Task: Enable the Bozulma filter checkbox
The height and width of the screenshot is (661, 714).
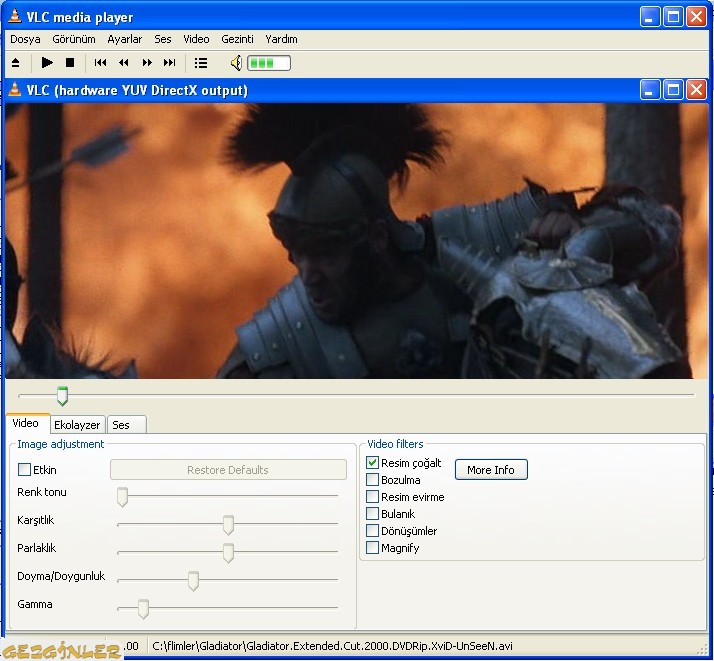Action: click(x=372, y=479)
